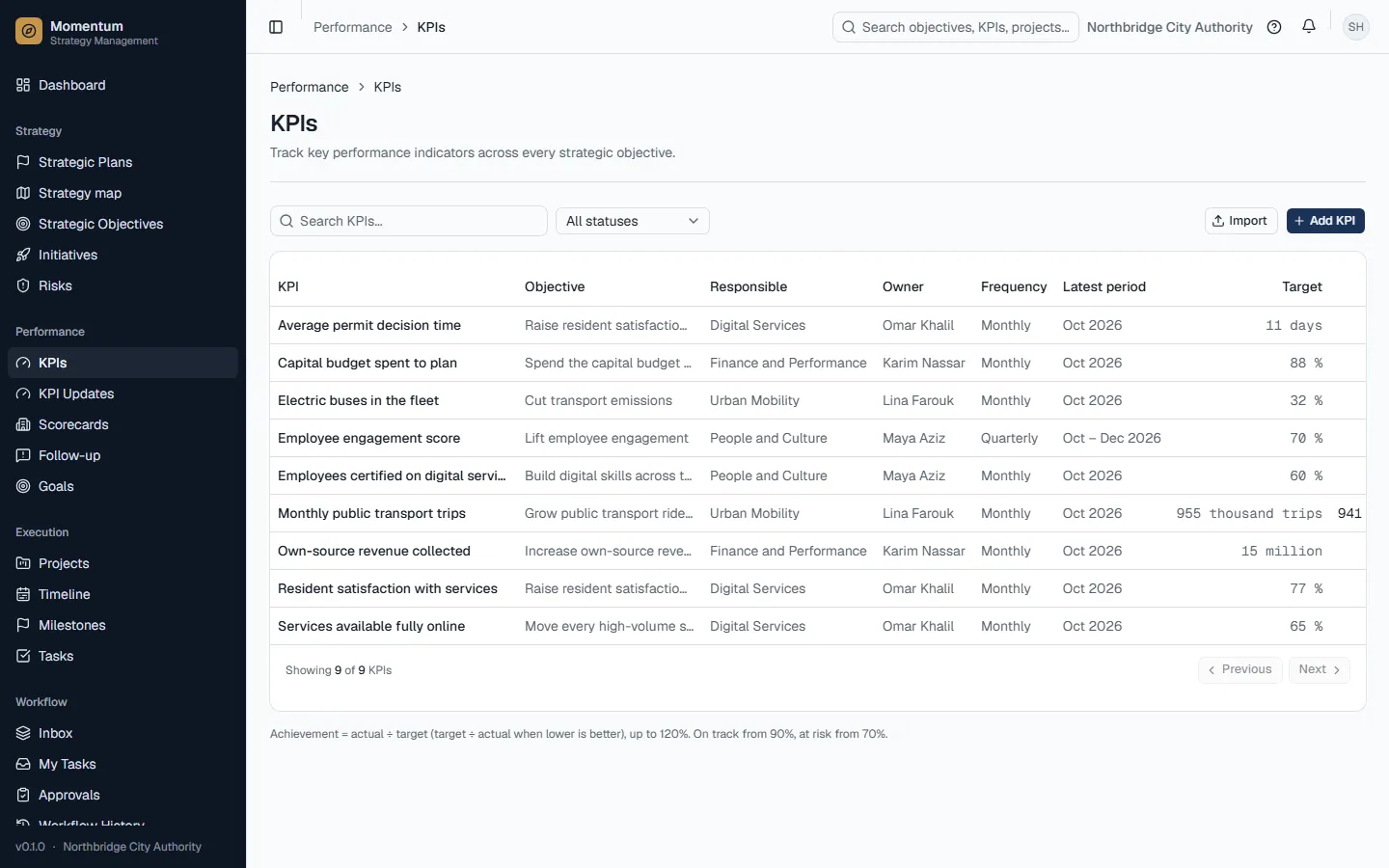Open the Average permit decision time KPI
The height and width of the screenshot is (868, 1389).
[369, 325]
